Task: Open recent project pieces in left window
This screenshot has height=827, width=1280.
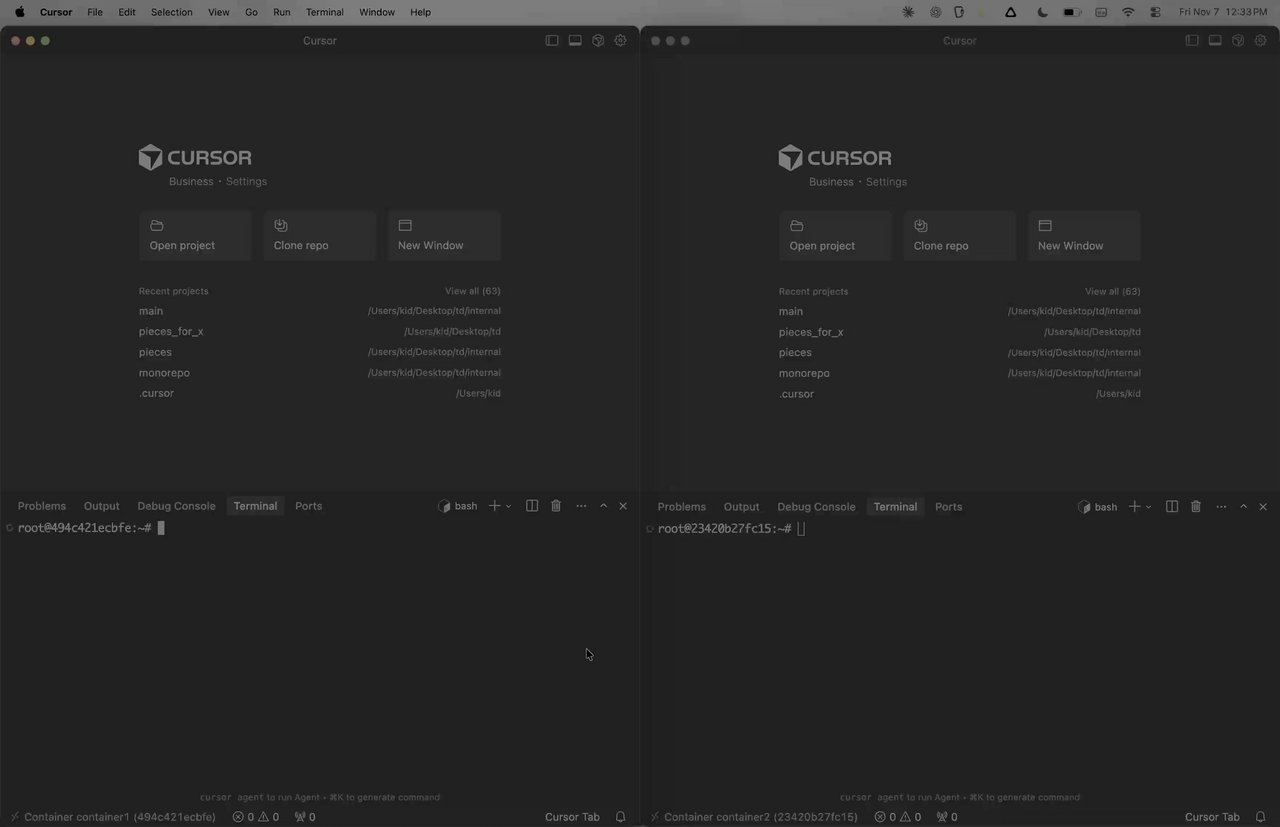Action: tap(320, 352)
